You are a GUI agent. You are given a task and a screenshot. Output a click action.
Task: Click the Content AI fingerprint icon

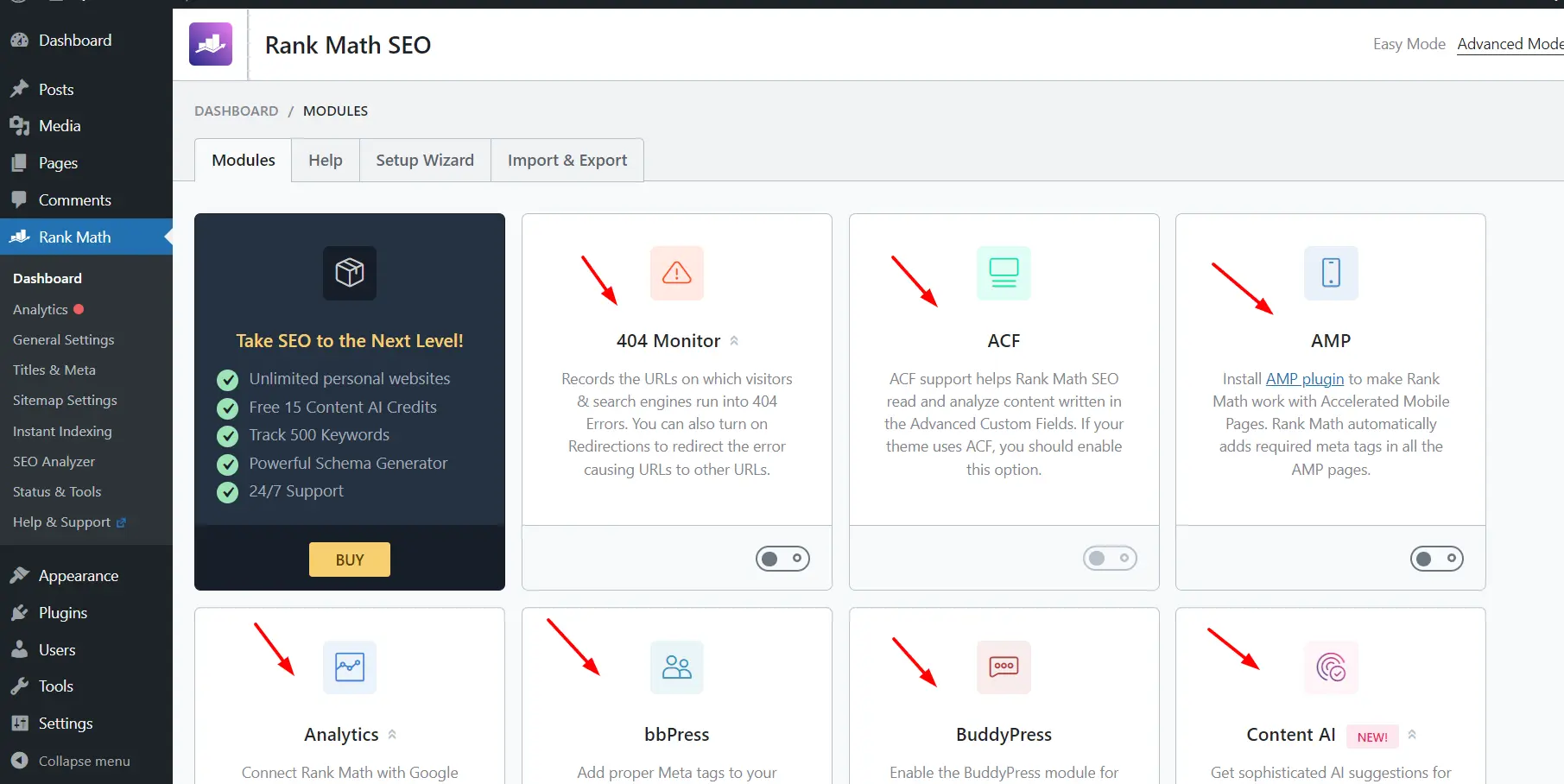coord(1331,667)
